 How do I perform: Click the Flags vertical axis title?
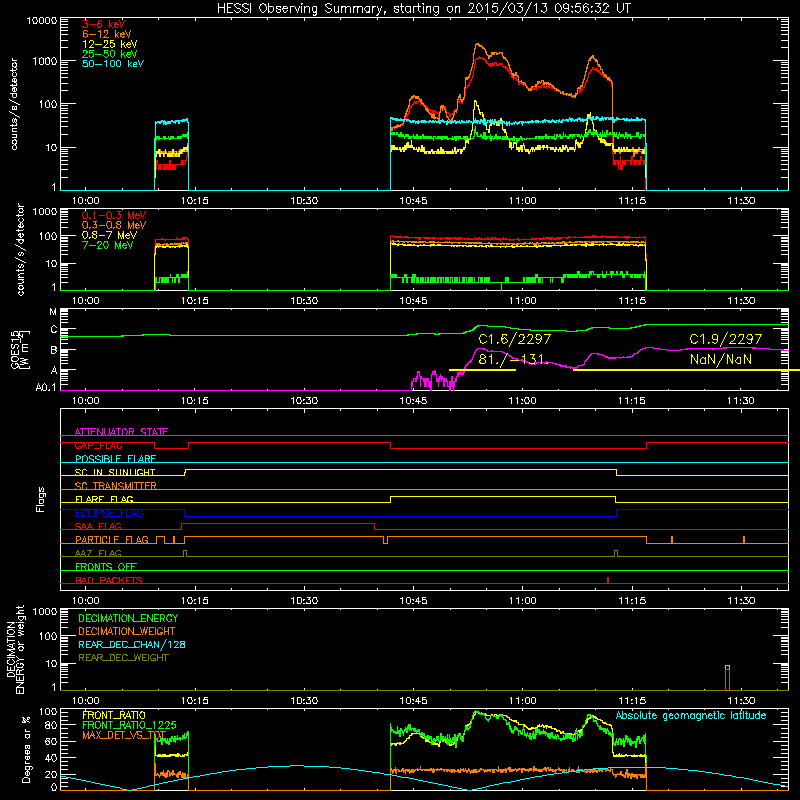click(41, 499)
